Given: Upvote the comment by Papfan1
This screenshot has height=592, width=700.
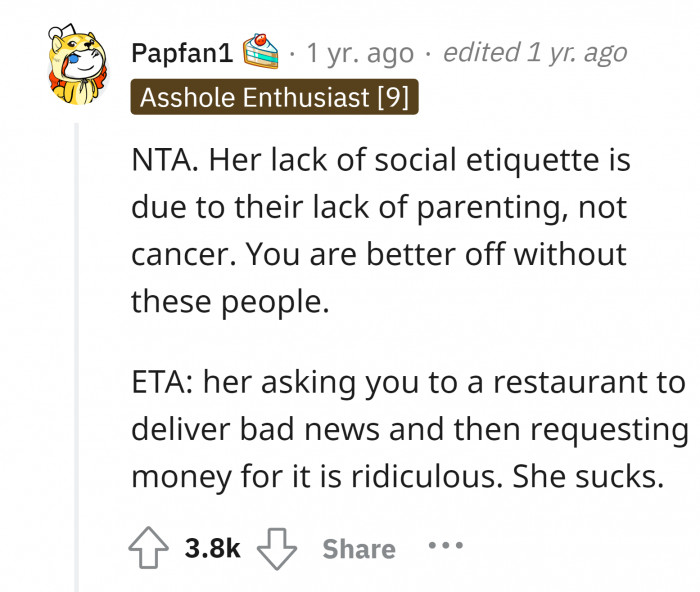Looking at the screenshot, I should [147, 548].
